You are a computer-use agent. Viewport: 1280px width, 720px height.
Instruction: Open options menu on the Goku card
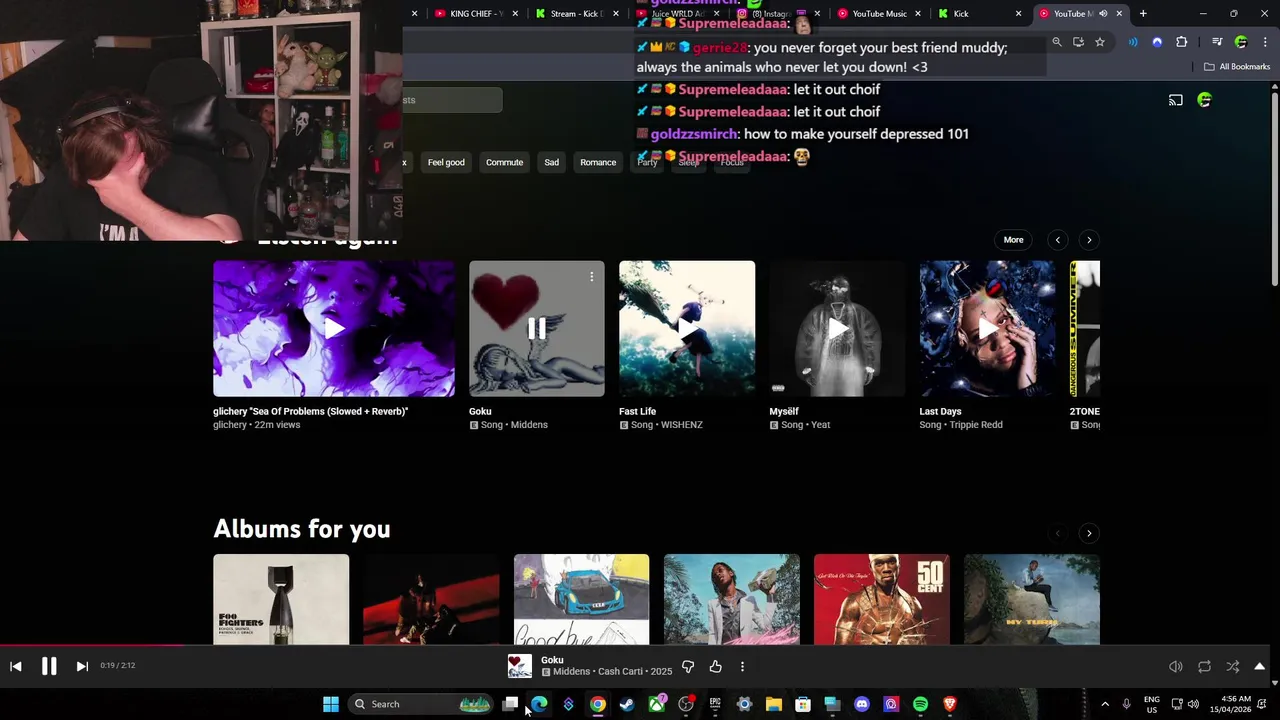(591, 276)
